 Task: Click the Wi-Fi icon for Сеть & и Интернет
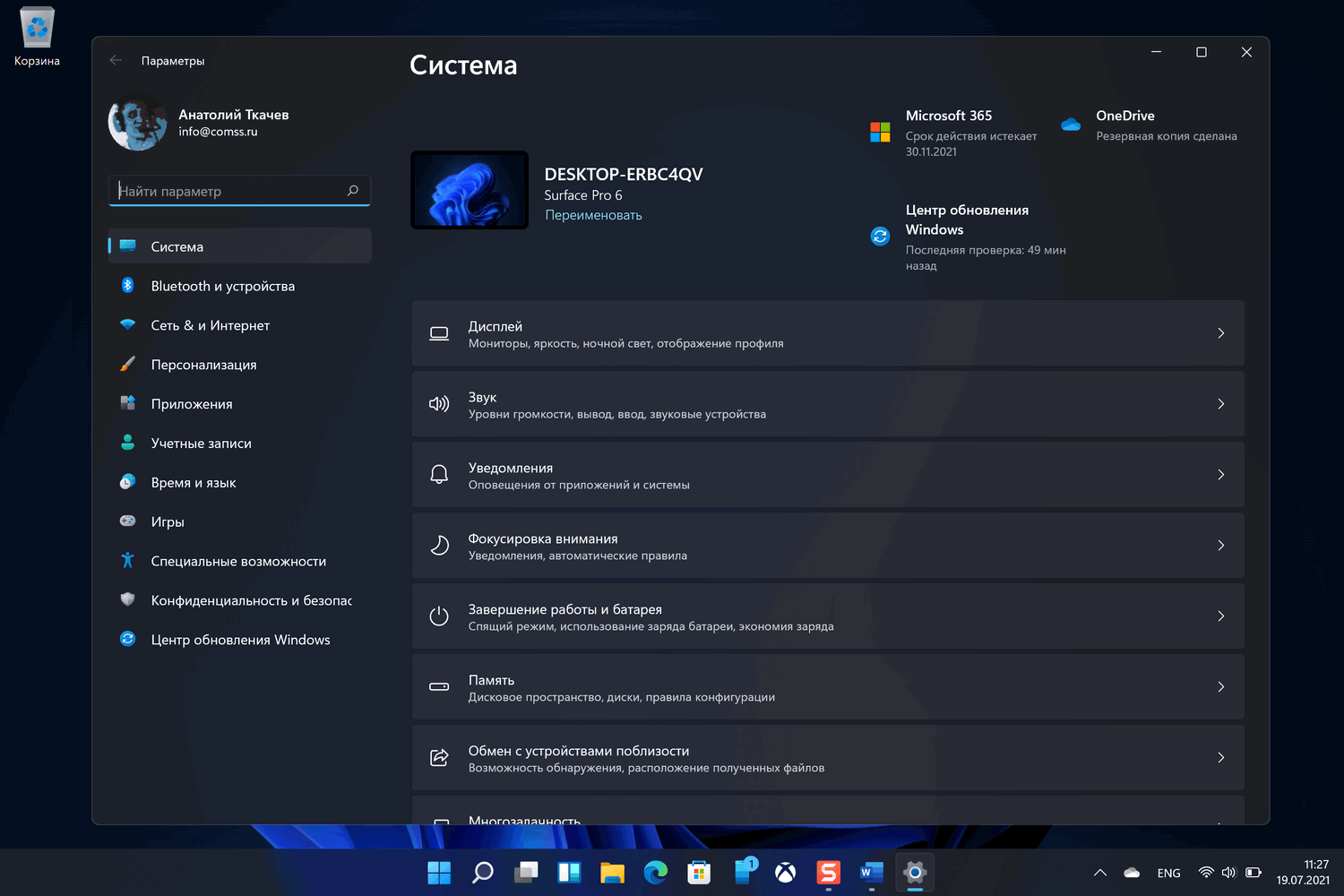tap(127, 325)
